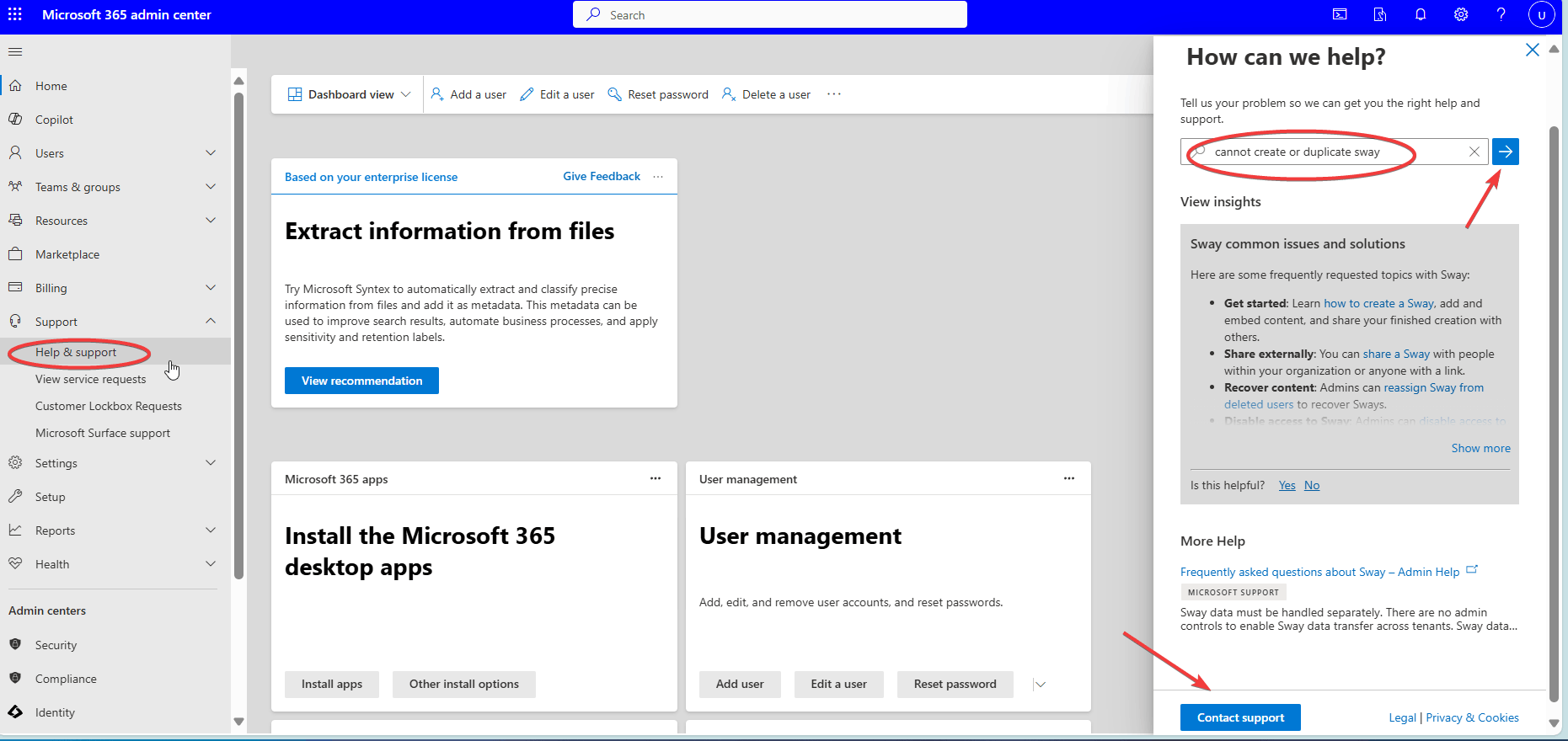Answer Yes to Is this helpful
This screenshot has width=1568, height=741.
click(x=1287, y=485)
